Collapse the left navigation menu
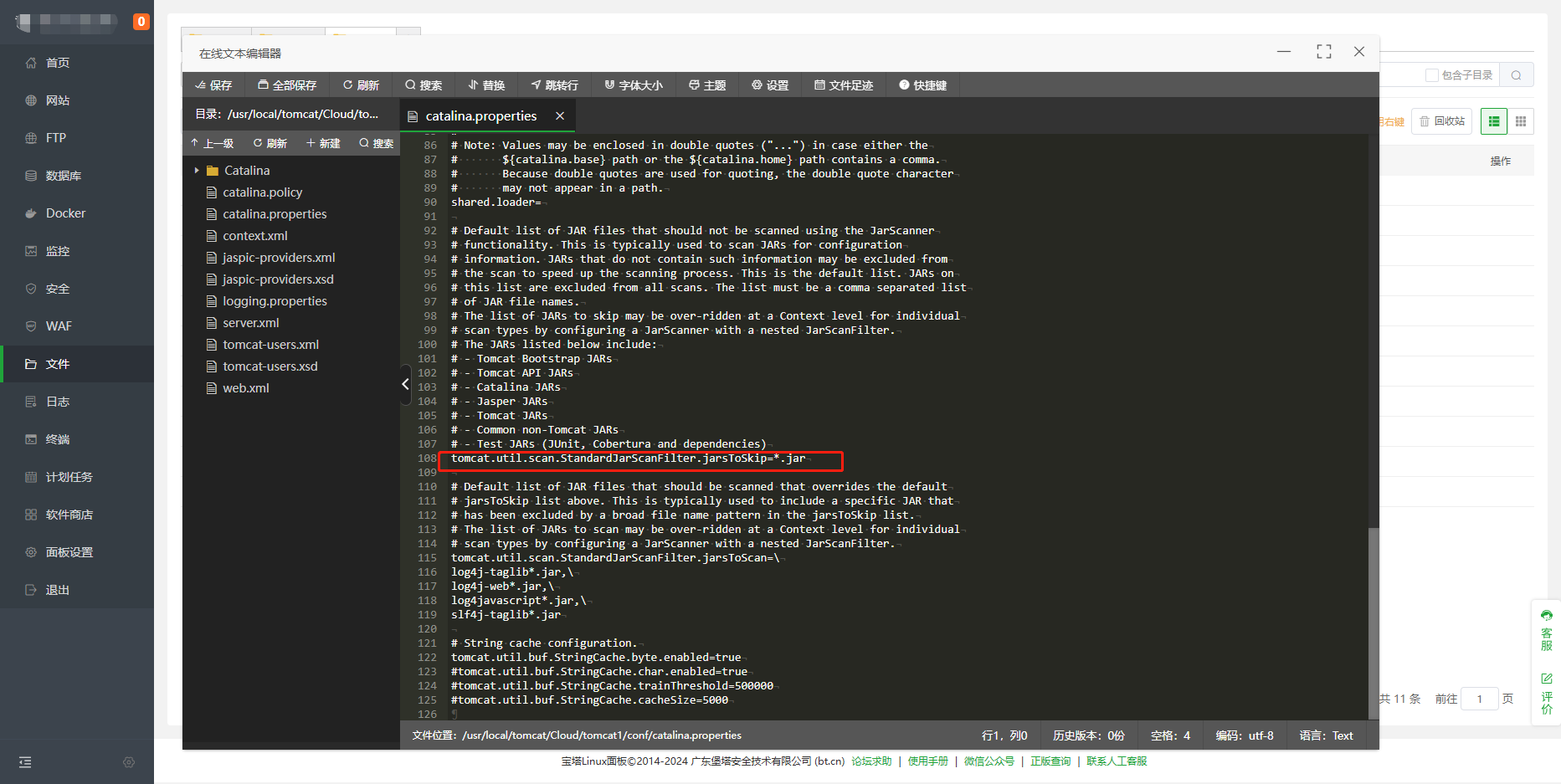The width and height of the screenshot is (1561, 784). click(25, 762)
